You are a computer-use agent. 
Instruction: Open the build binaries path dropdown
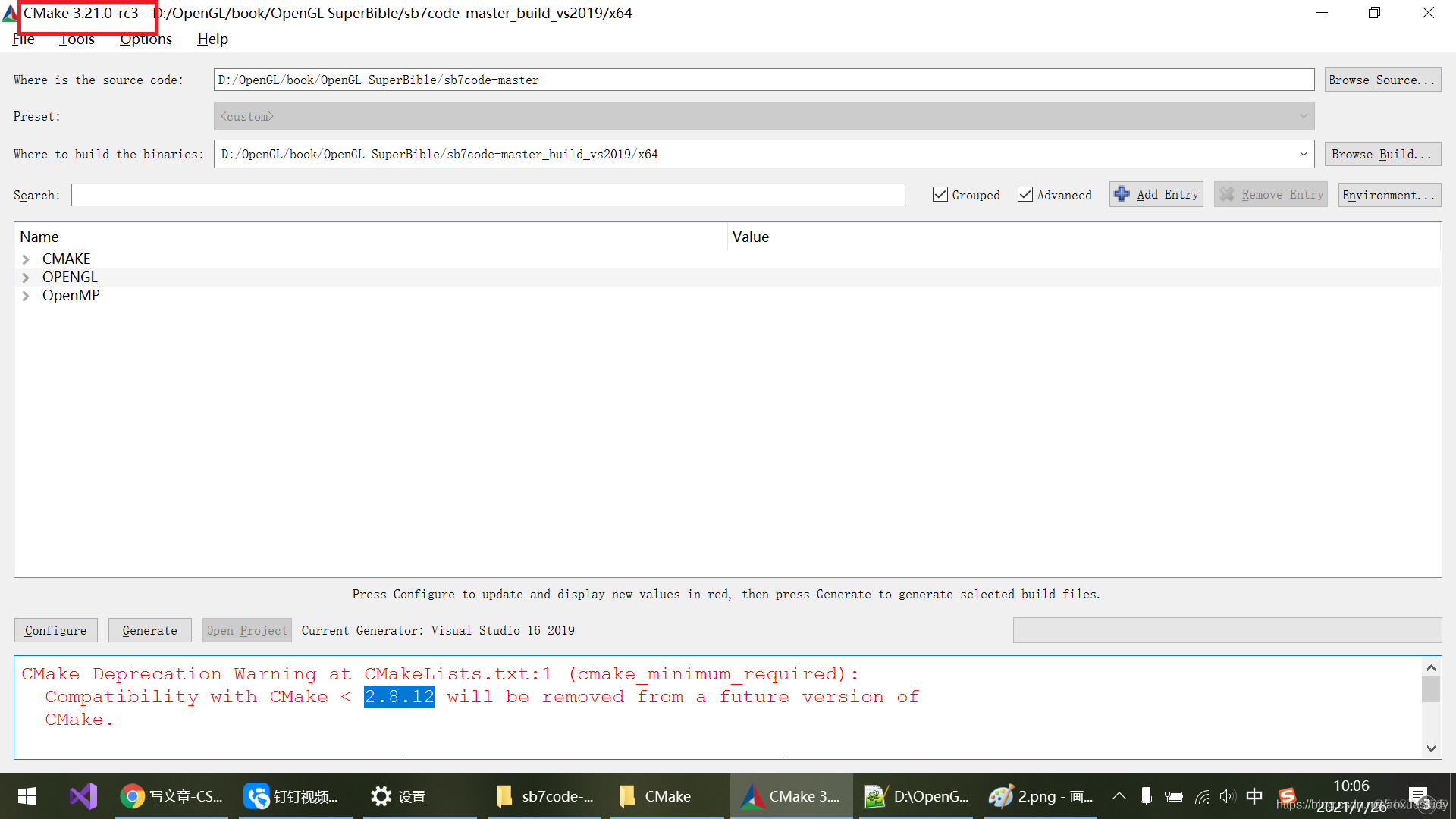pos(1304,153)
